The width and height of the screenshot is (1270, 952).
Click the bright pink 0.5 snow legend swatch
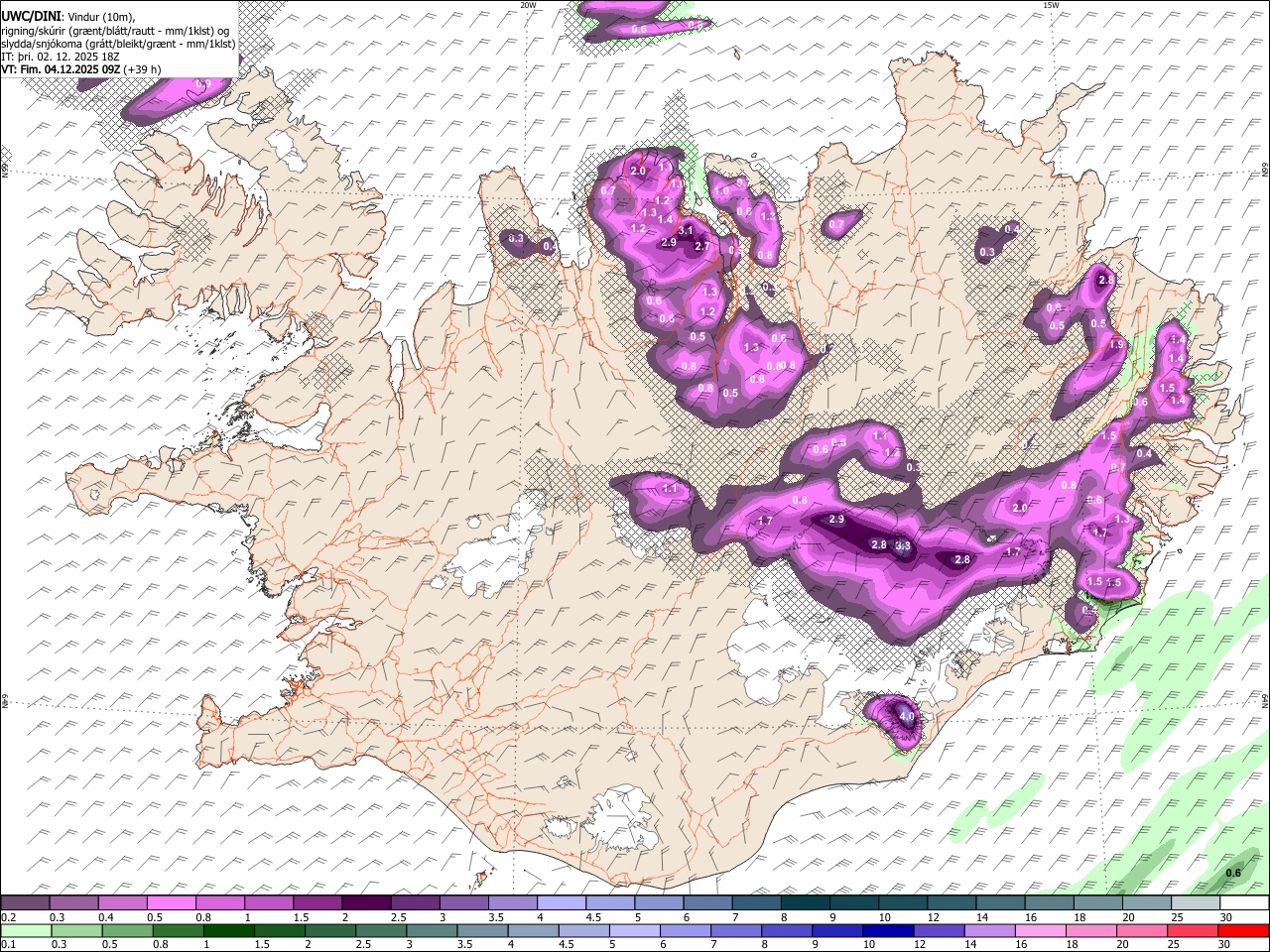(x=171, y=902)
